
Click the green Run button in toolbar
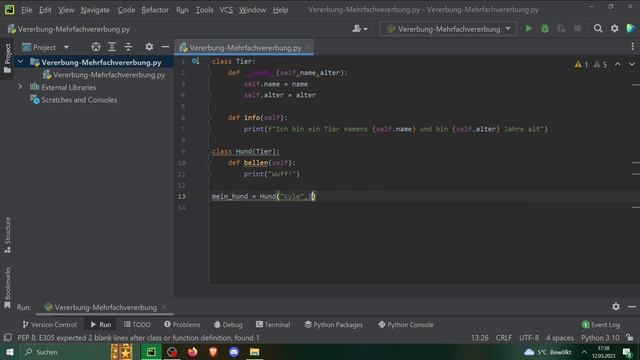point(529,29)
